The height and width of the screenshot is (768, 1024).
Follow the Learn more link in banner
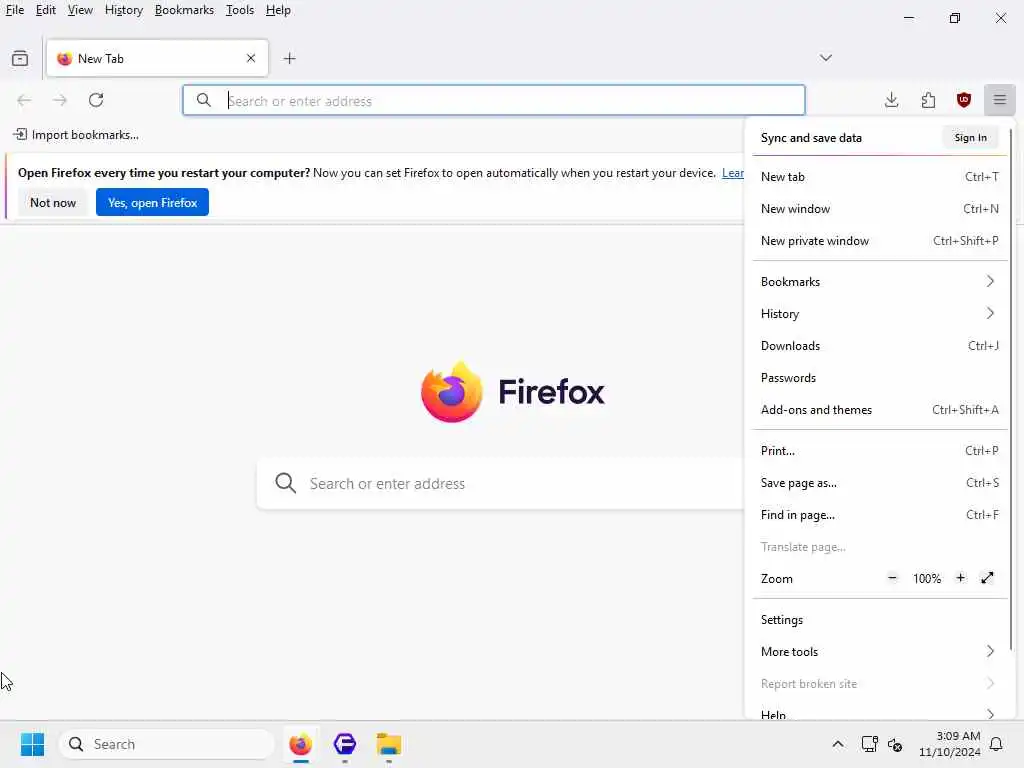point(733,173)
